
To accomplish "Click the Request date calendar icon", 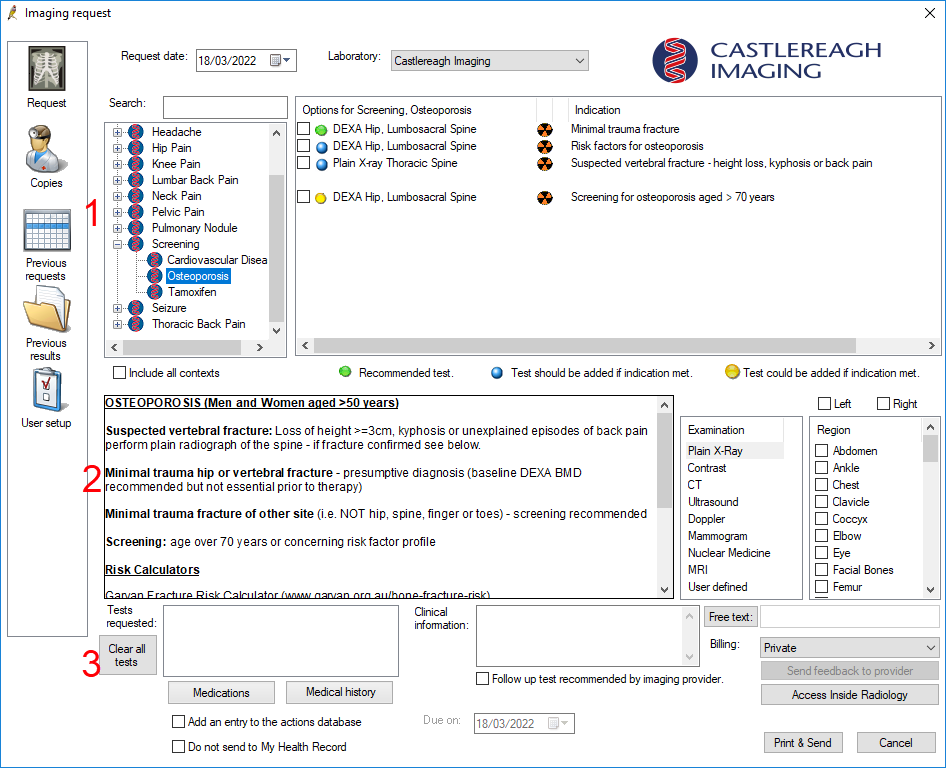I will pos(276,61).
